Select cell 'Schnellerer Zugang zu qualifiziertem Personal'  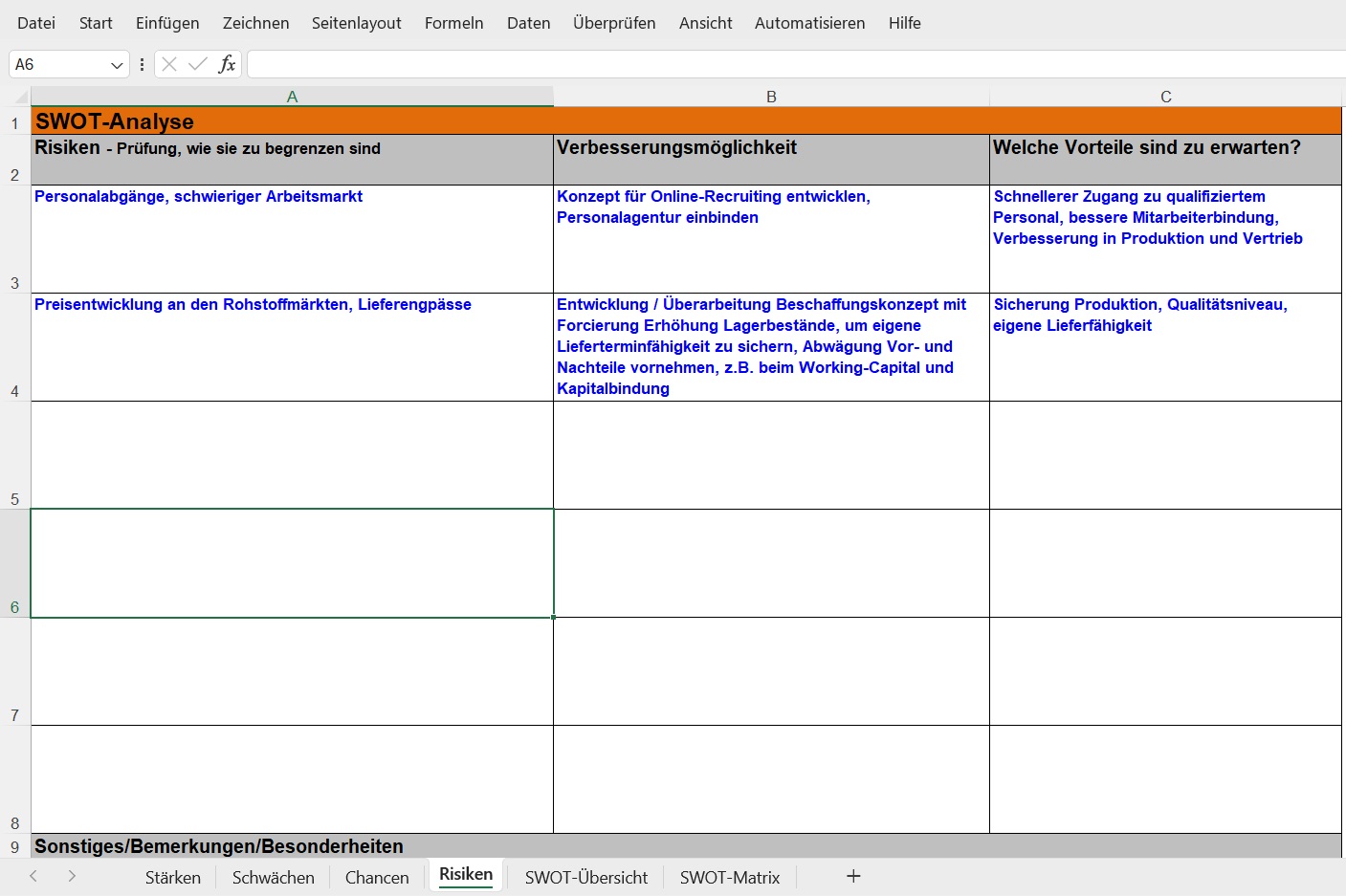[x=1165, y=239]
